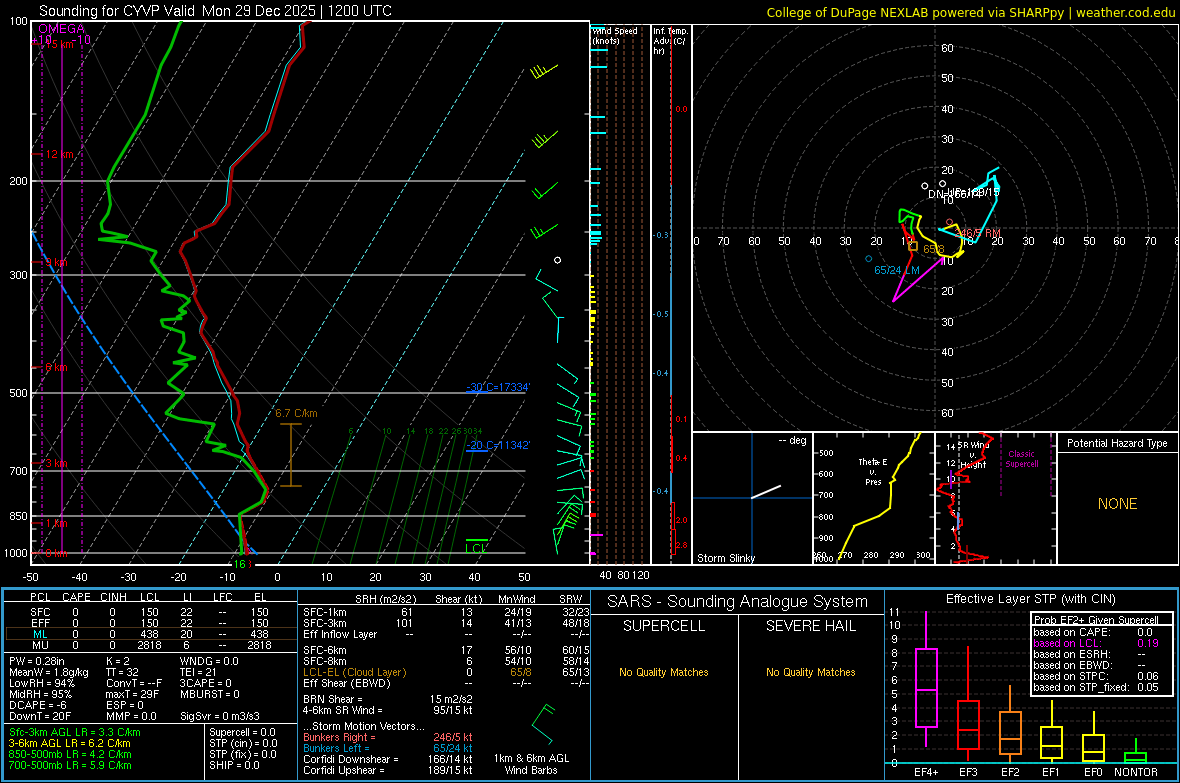Click the SFC-6km shear row label
1180x783 pixels.
tap(325, 650)
